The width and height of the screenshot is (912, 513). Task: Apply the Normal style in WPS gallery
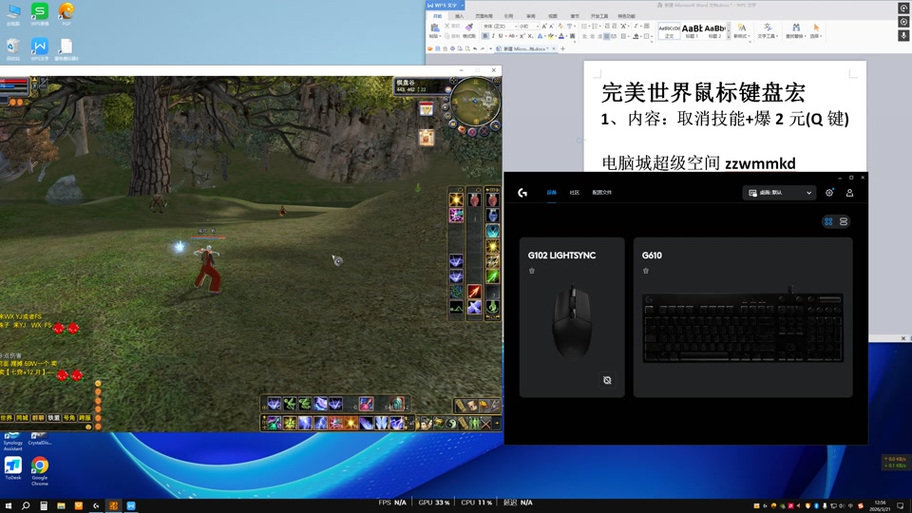669,31
